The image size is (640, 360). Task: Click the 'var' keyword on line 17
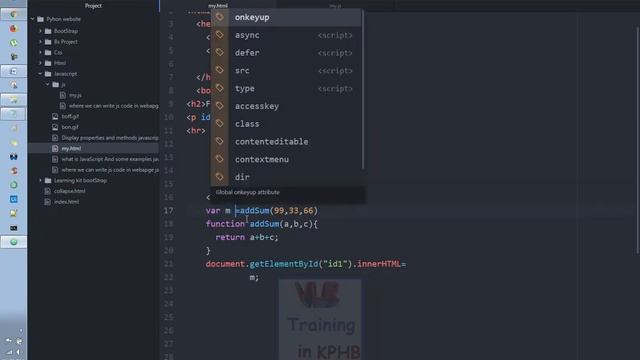click(x=213, y=211)
